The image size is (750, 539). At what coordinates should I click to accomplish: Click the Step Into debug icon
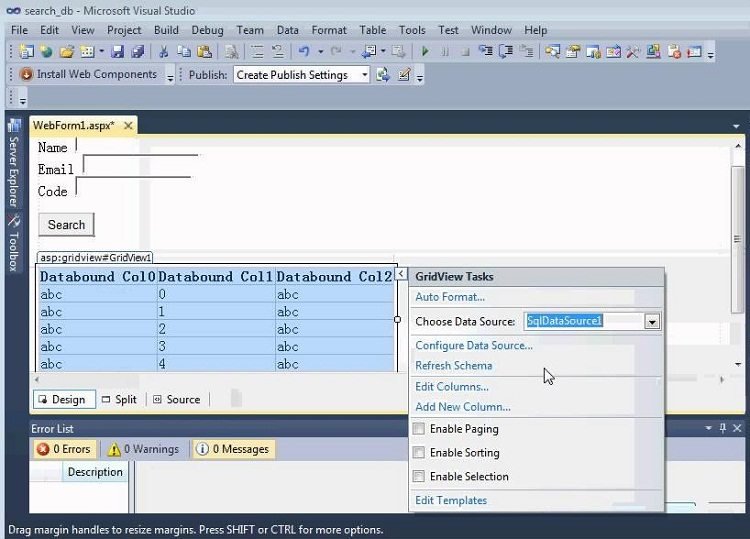(x=485, y=51)
